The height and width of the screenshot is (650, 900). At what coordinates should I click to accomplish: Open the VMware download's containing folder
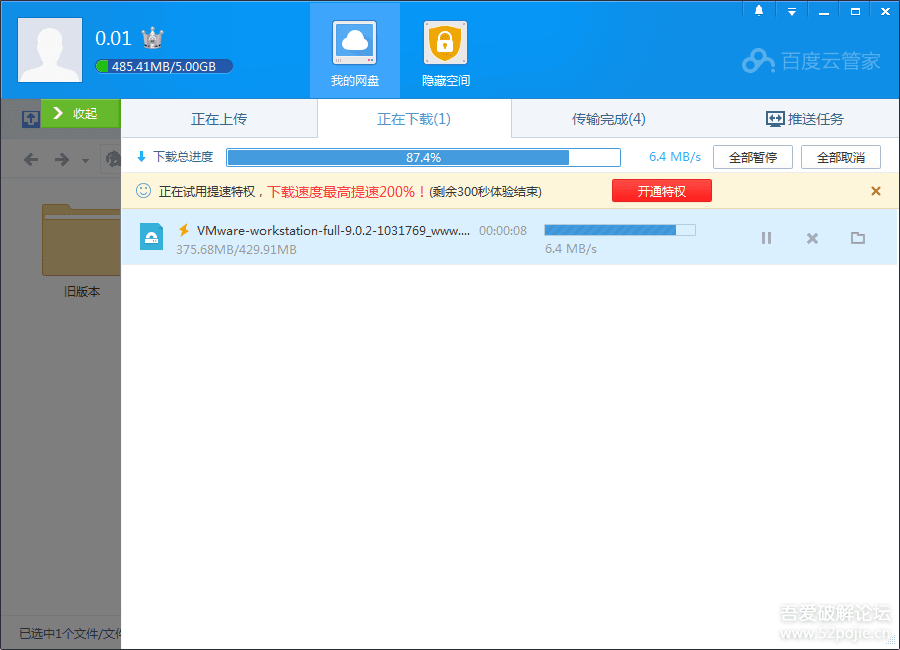(x=858, y=238)
